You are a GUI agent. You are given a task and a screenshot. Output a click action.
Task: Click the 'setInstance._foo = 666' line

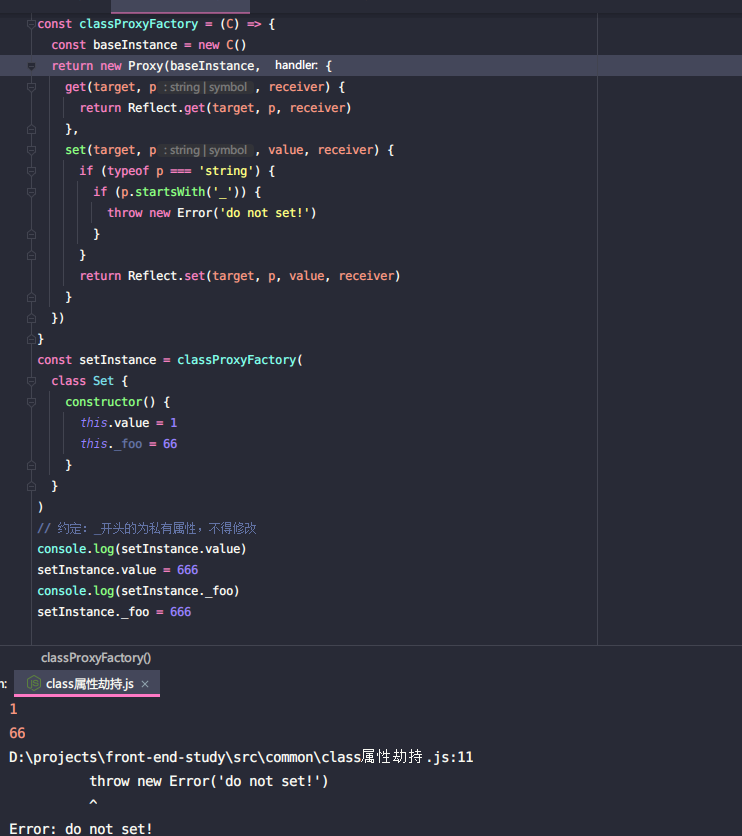point(114,612)
